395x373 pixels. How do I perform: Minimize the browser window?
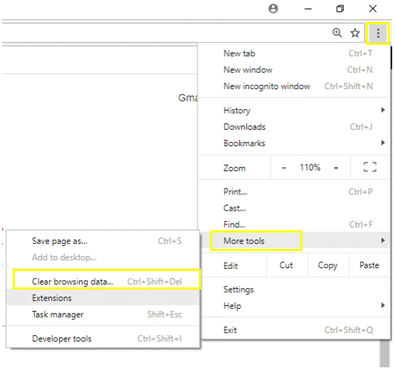(x=308, y=9)
